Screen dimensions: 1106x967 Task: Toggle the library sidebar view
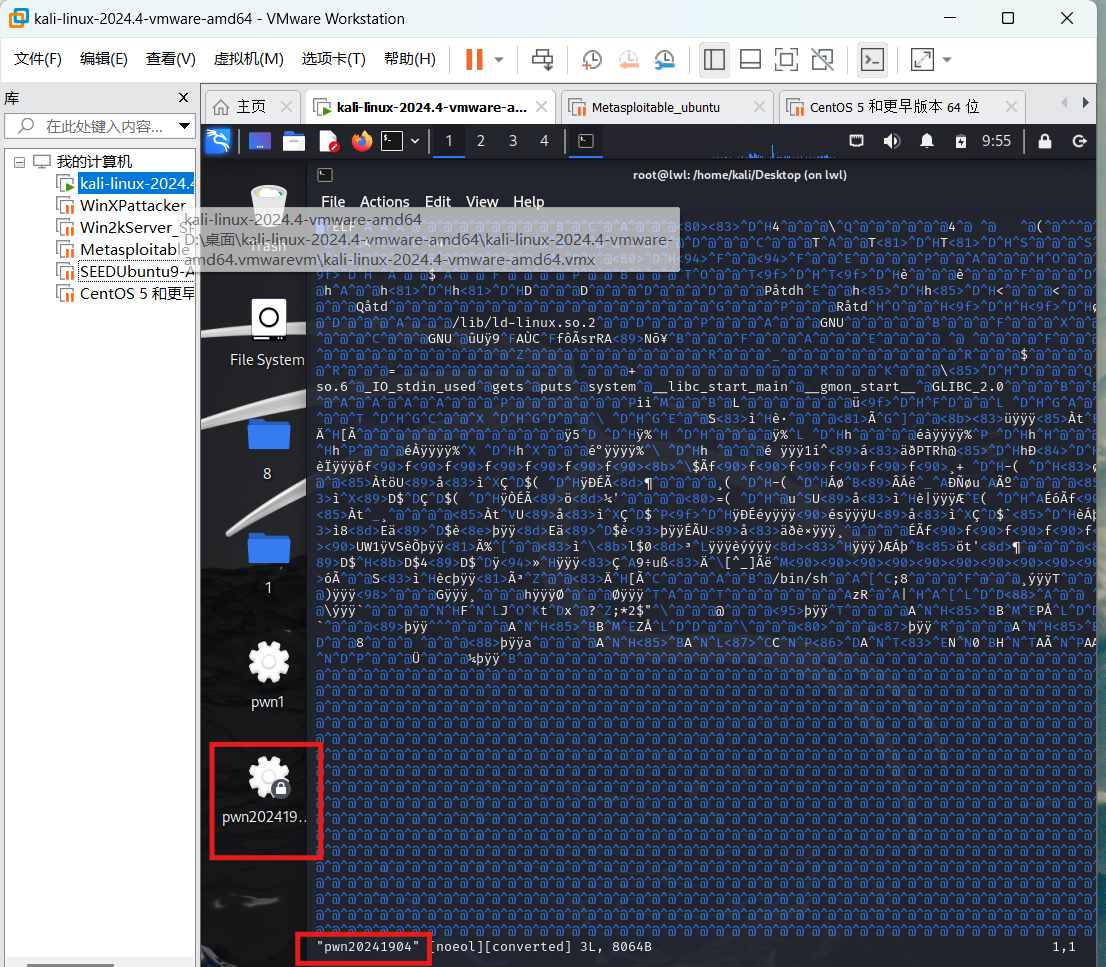(714, 59)
